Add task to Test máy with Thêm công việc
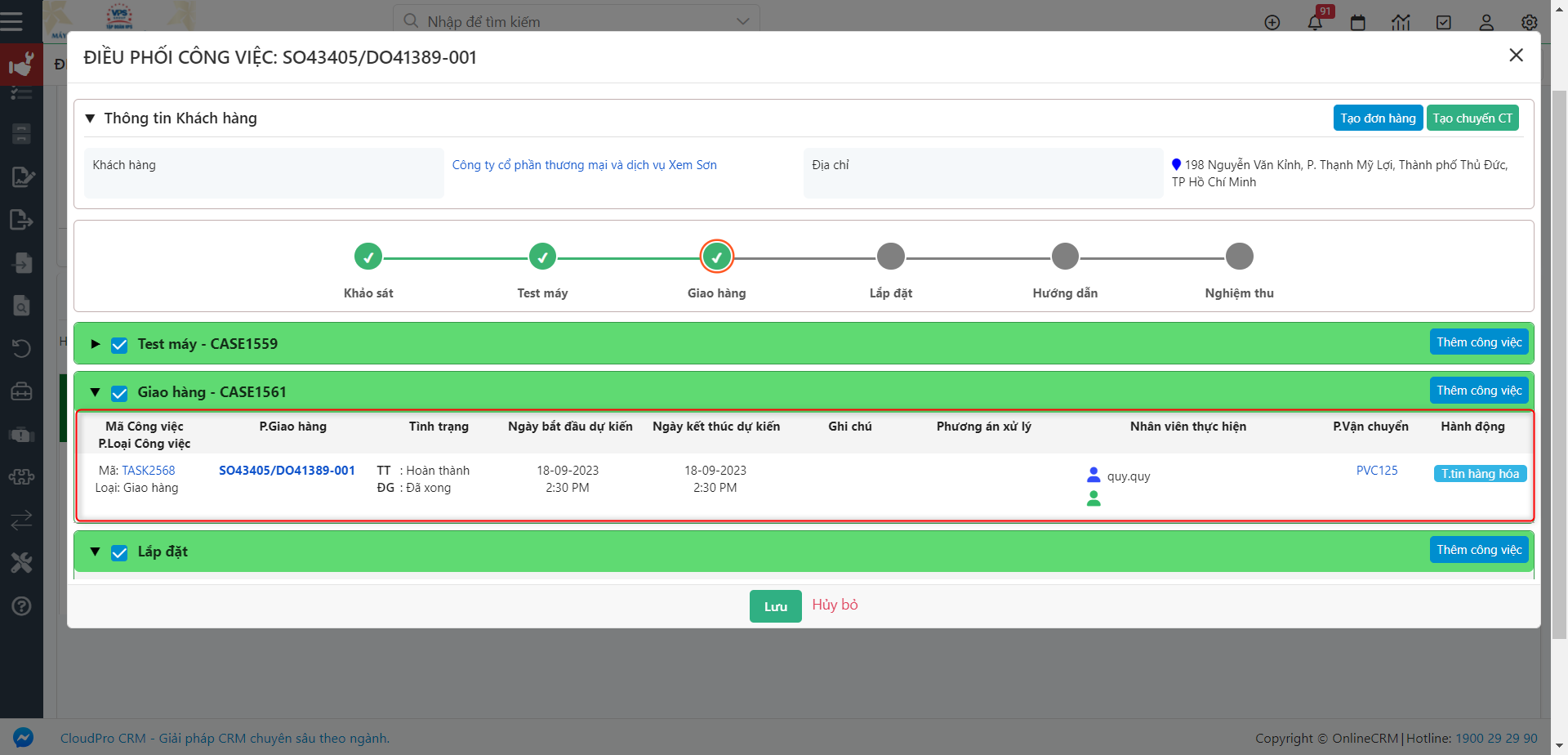 [1479, 342]
